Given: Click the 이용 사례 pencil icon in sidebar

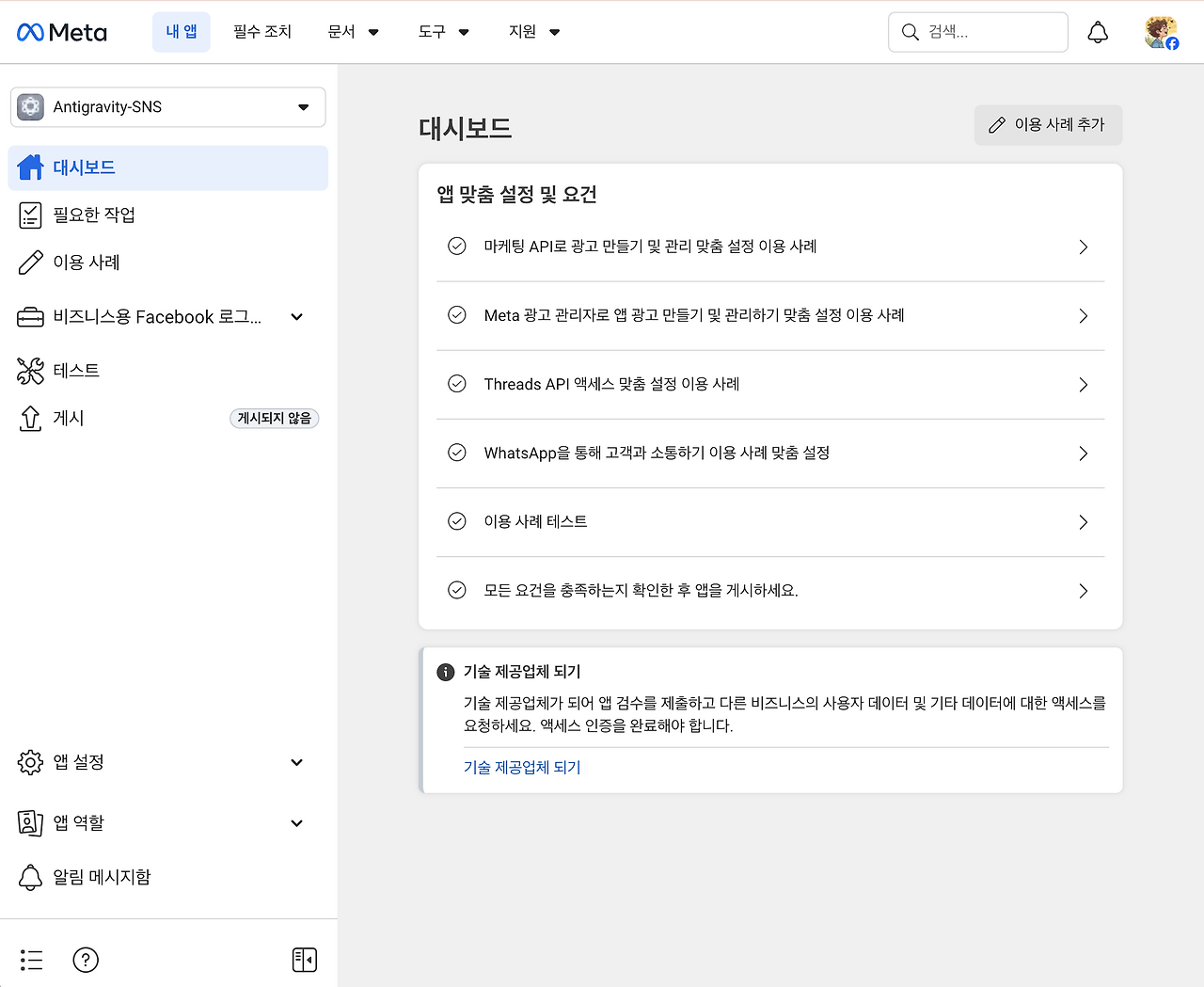Looking at the screenshot, I should click(x=30, y=263).
